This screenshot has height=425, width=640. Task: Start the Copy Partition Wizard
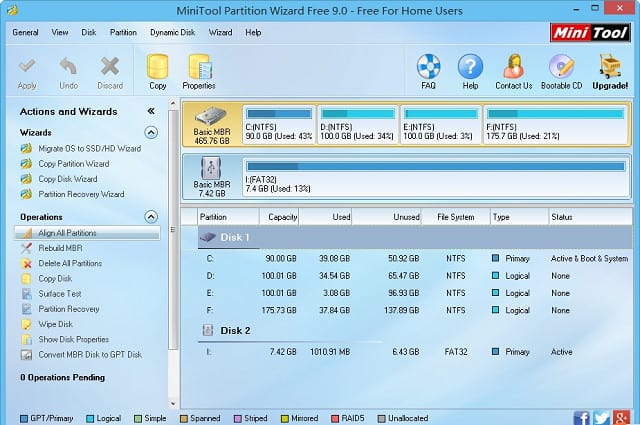(73, 164)
